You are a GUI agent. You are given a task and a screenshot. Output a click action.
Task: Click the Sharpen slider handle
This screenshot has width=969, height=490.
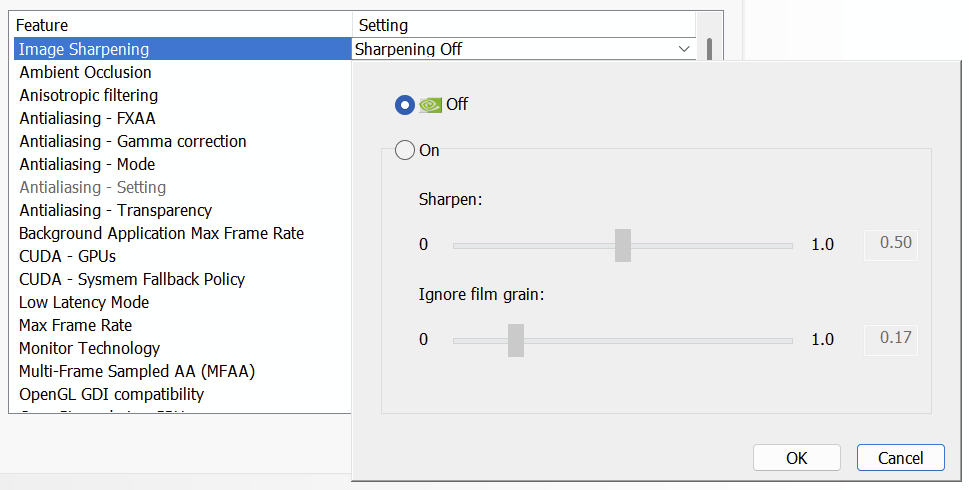[x=623, y=245]
